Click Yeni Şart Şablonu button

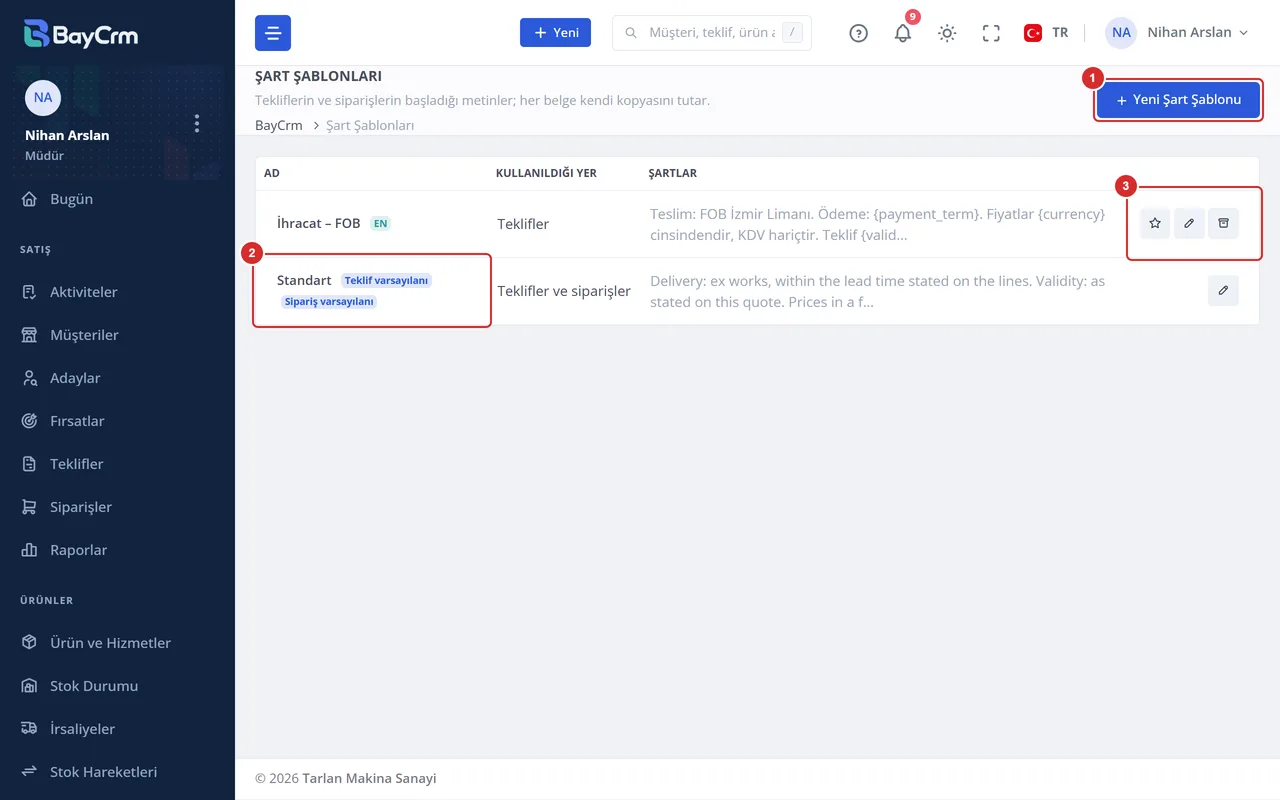pyautogui.click(x=1179, y=100)
